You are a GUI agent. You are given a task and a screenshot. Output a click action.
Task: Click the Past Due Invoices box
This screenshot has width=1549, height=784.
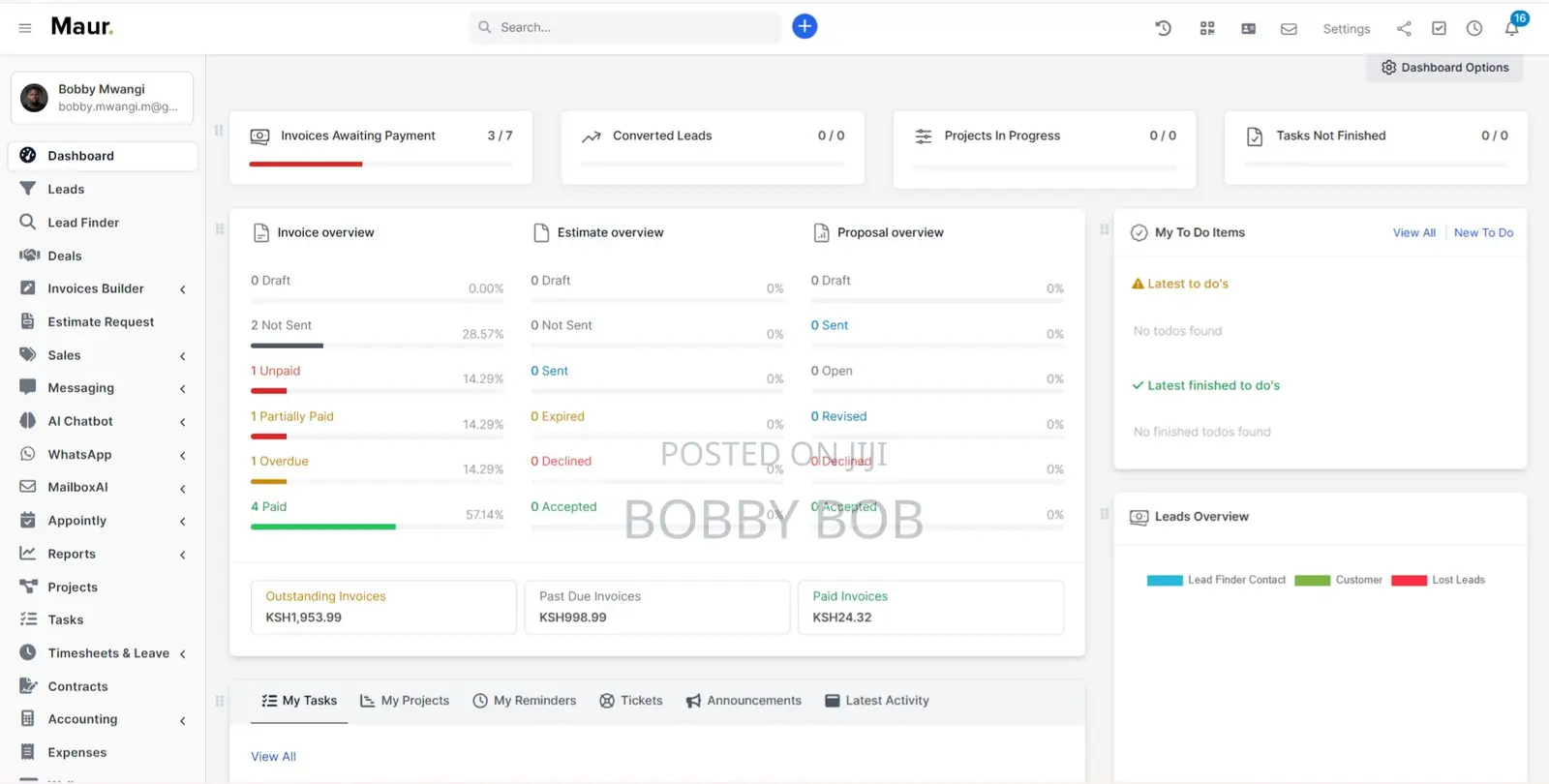coord(657,607)
